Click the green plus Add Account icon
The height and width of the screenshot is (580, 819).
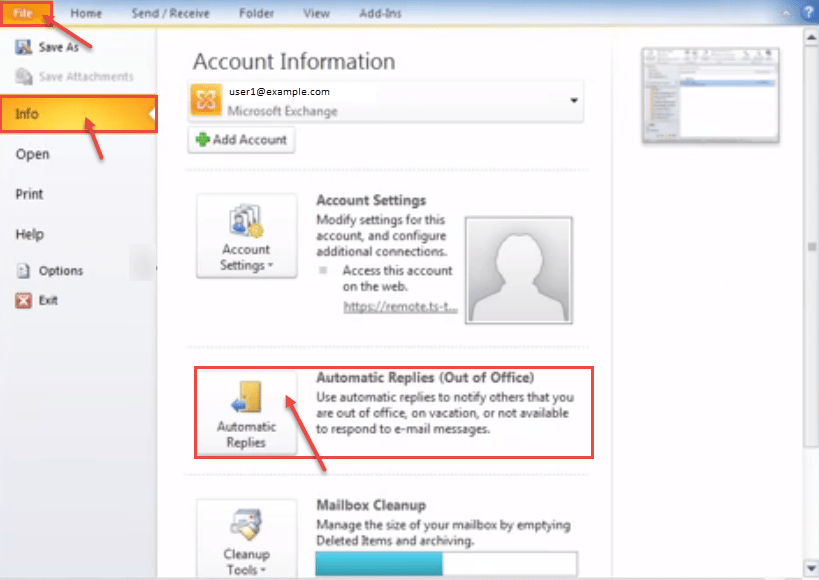[202, 140]
